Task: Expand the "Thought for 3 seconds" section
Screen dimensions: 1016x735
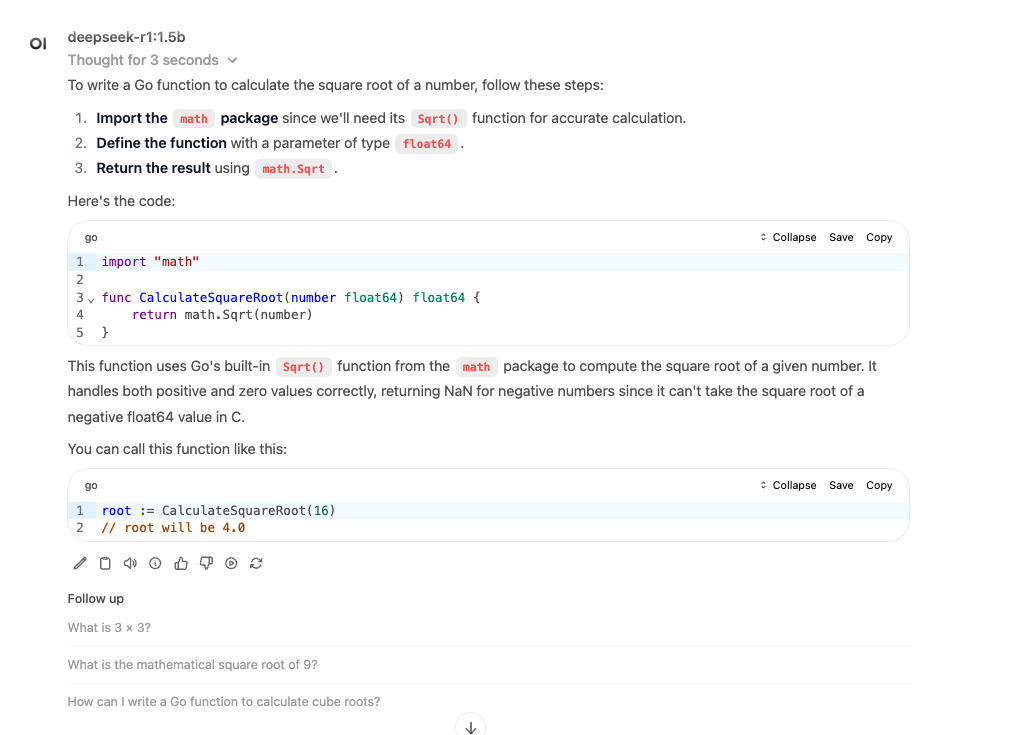Action: click(x=152, y=60)
